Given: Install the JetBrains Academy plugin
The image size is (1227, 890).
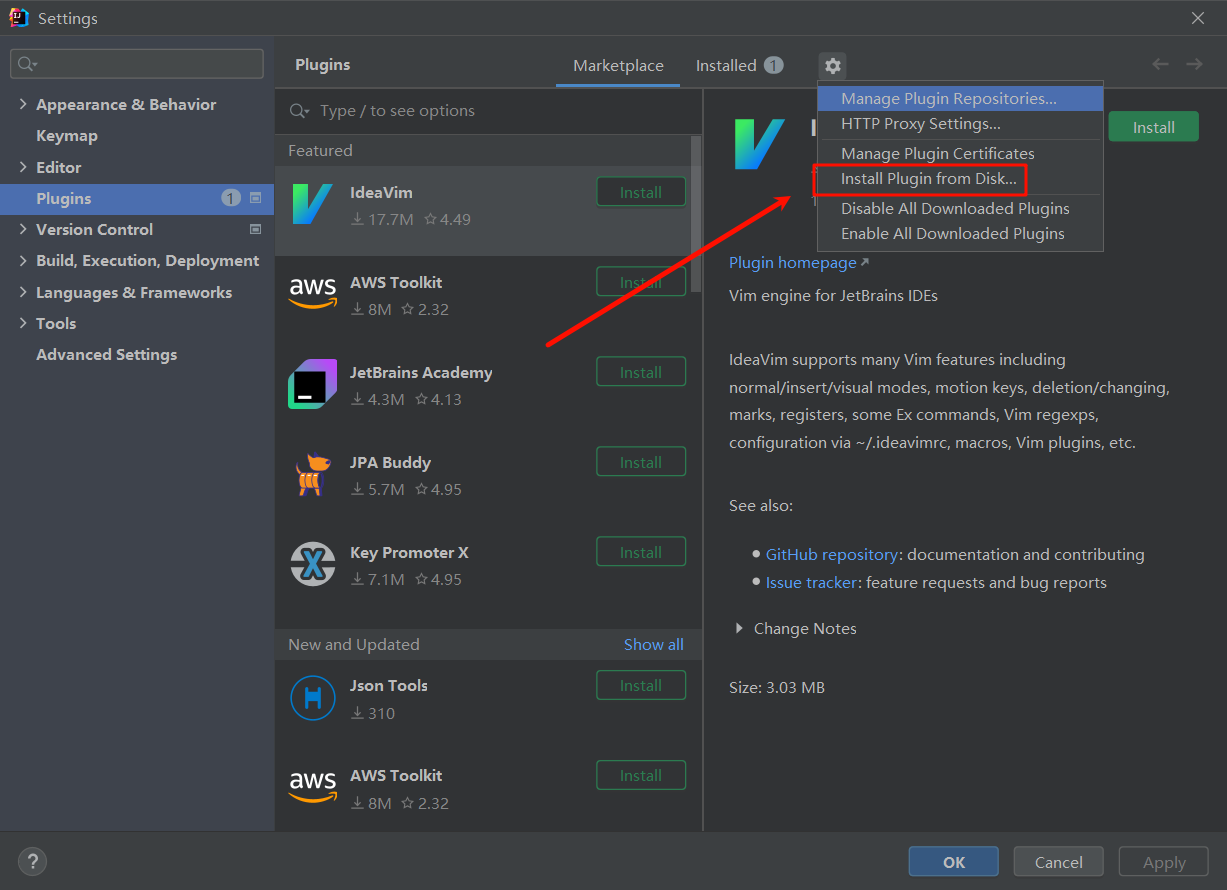Looking at the screenshot, I should point(641,372).
